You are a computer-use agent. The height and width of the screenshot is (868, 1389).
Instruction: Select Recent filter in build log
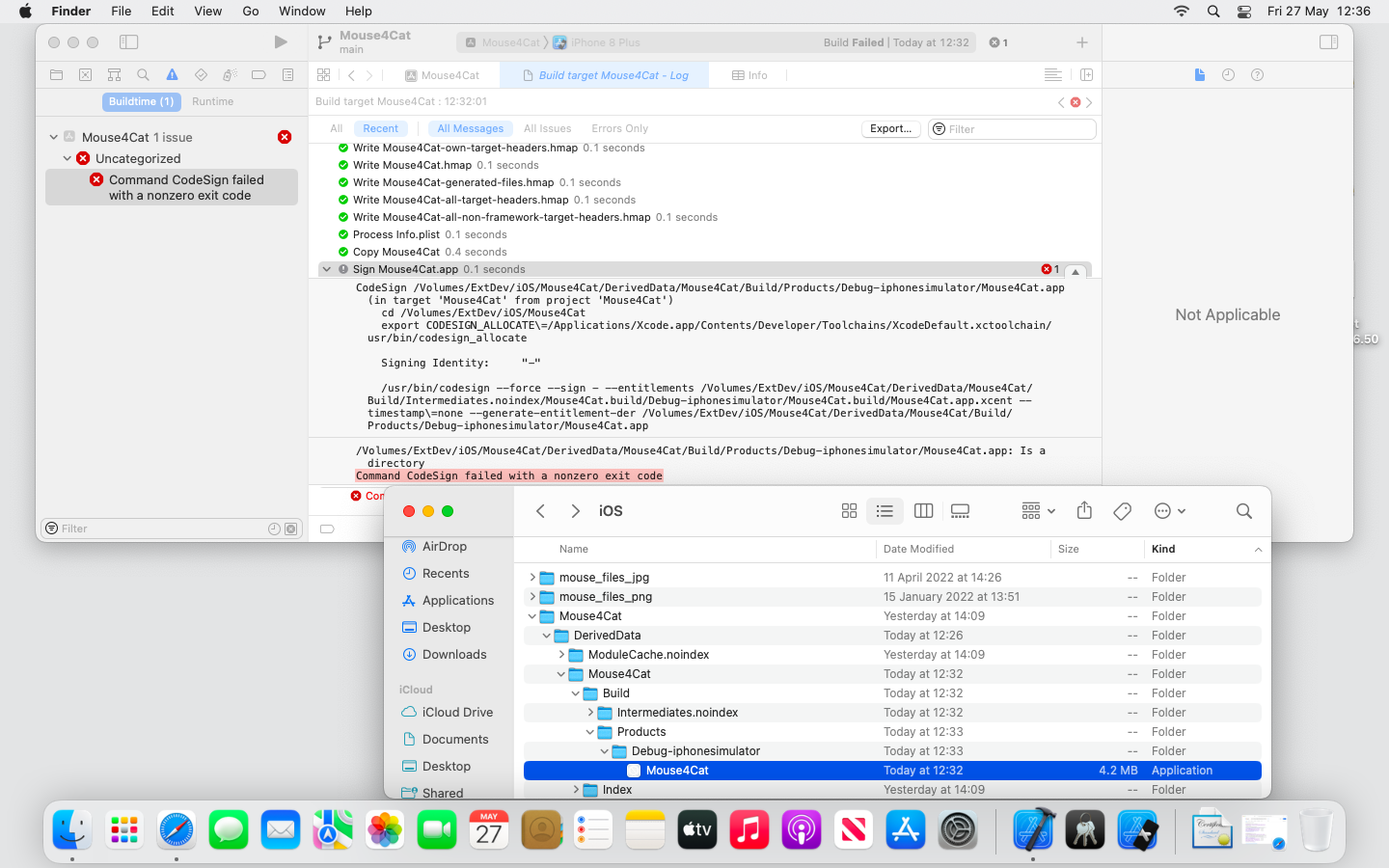pyautogui.click(x=381, y=128)
